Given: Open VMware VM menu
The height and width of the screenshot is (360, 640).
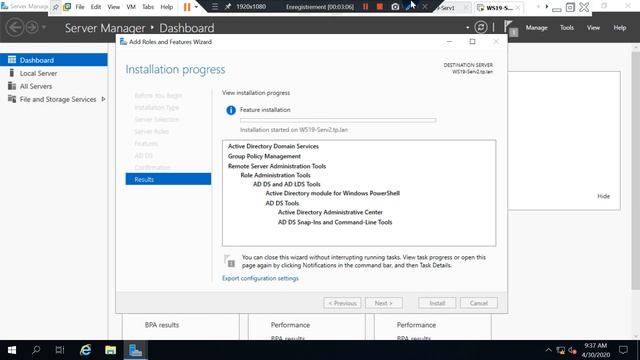Looking at the screenshot, I should coord(131,7).
